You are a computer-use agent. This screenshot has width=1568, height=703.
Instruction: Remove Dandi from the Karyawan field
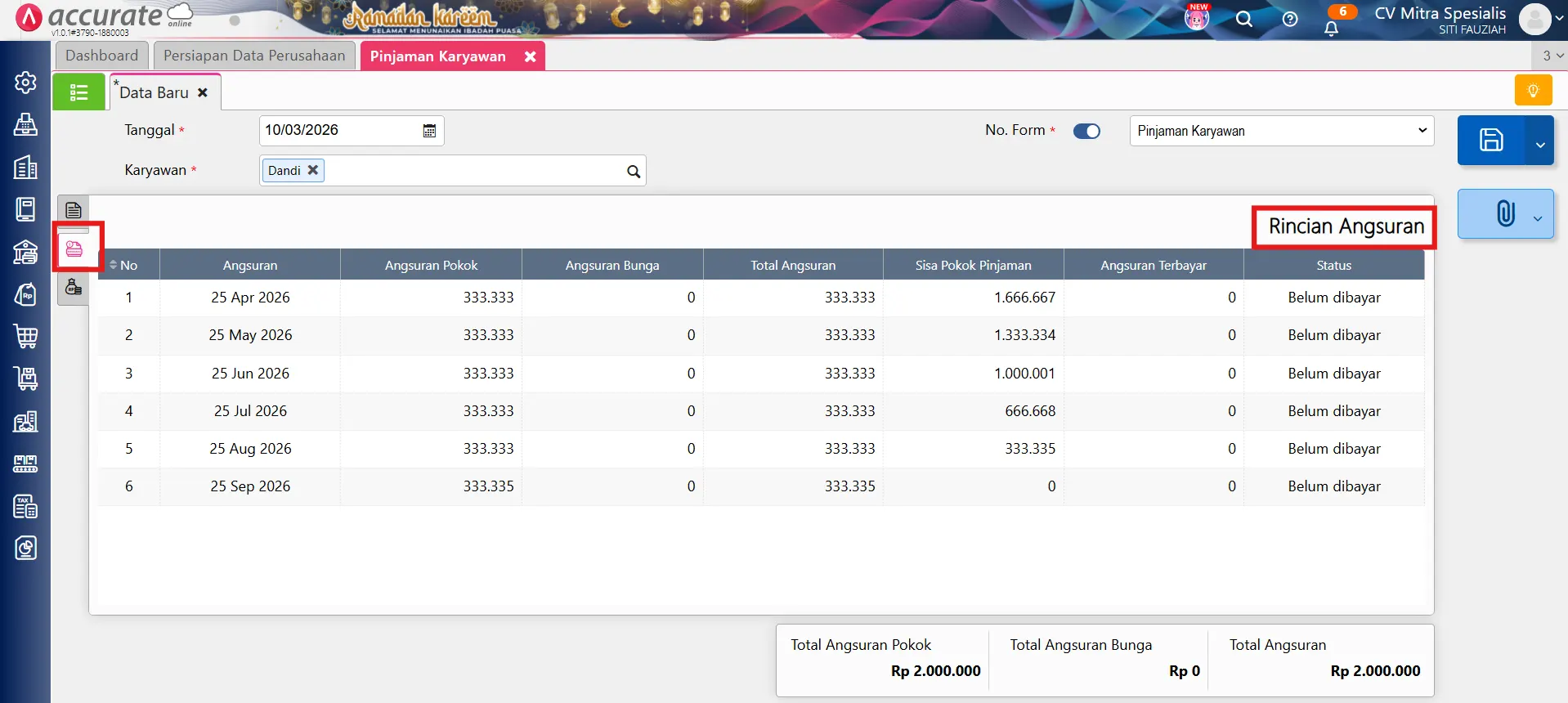pyautogui.click(x=312, y=170)
